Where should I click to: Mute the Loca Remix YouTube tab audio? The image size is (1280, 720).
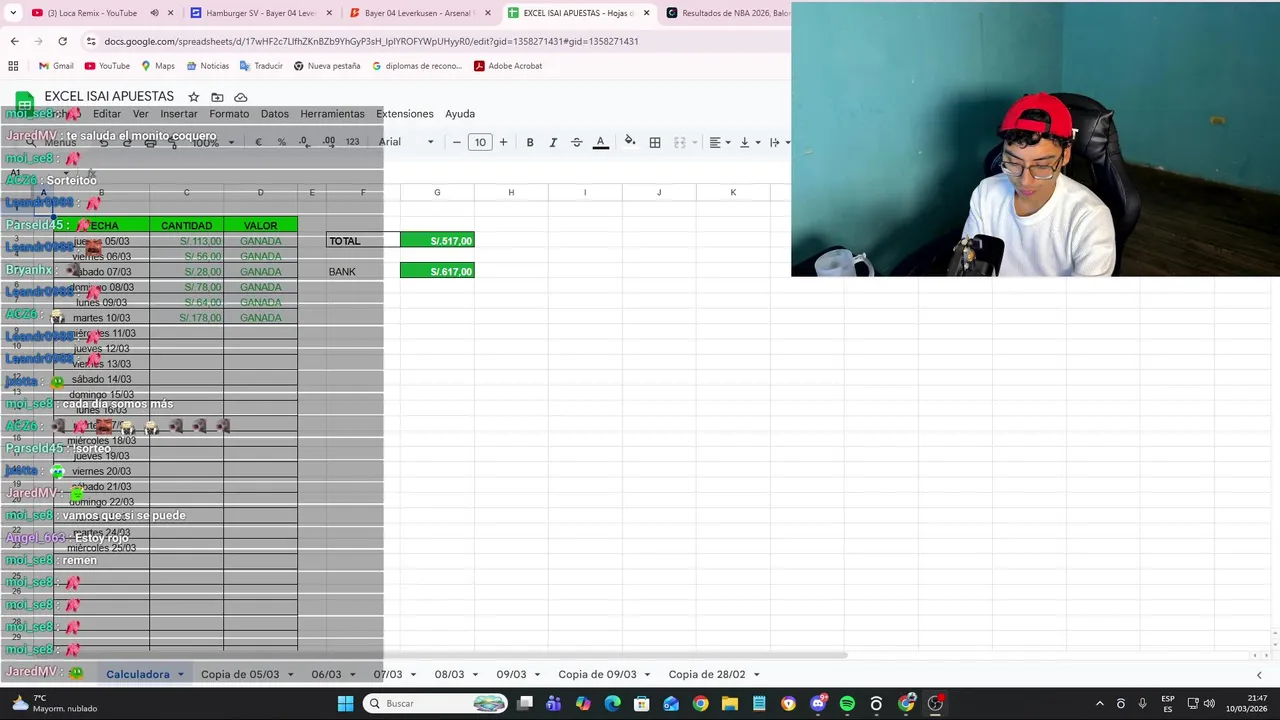coord(154,13)
